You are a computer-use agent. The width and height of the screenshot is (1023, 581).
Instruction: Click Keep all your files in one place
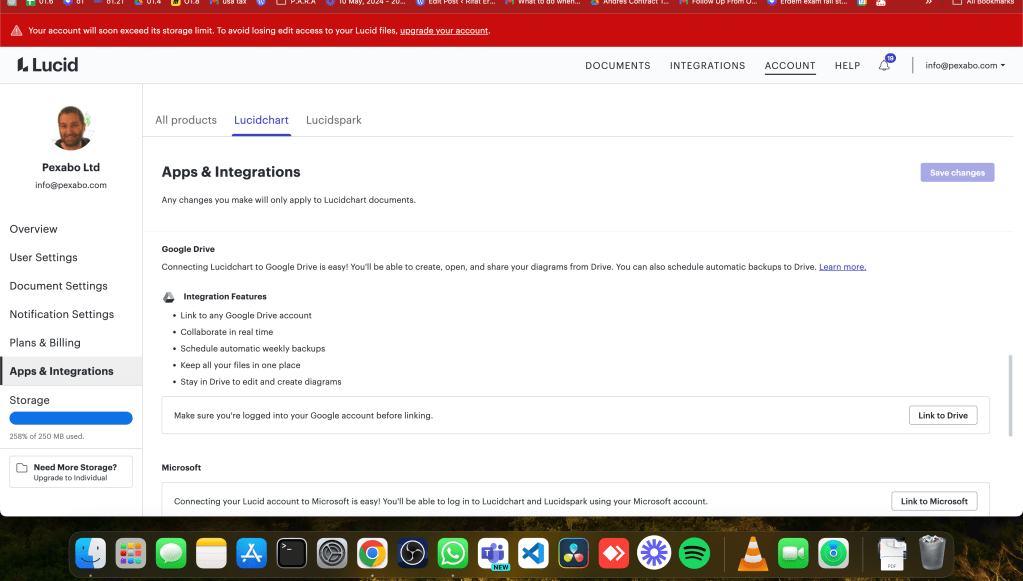click(x=240, y=365)
